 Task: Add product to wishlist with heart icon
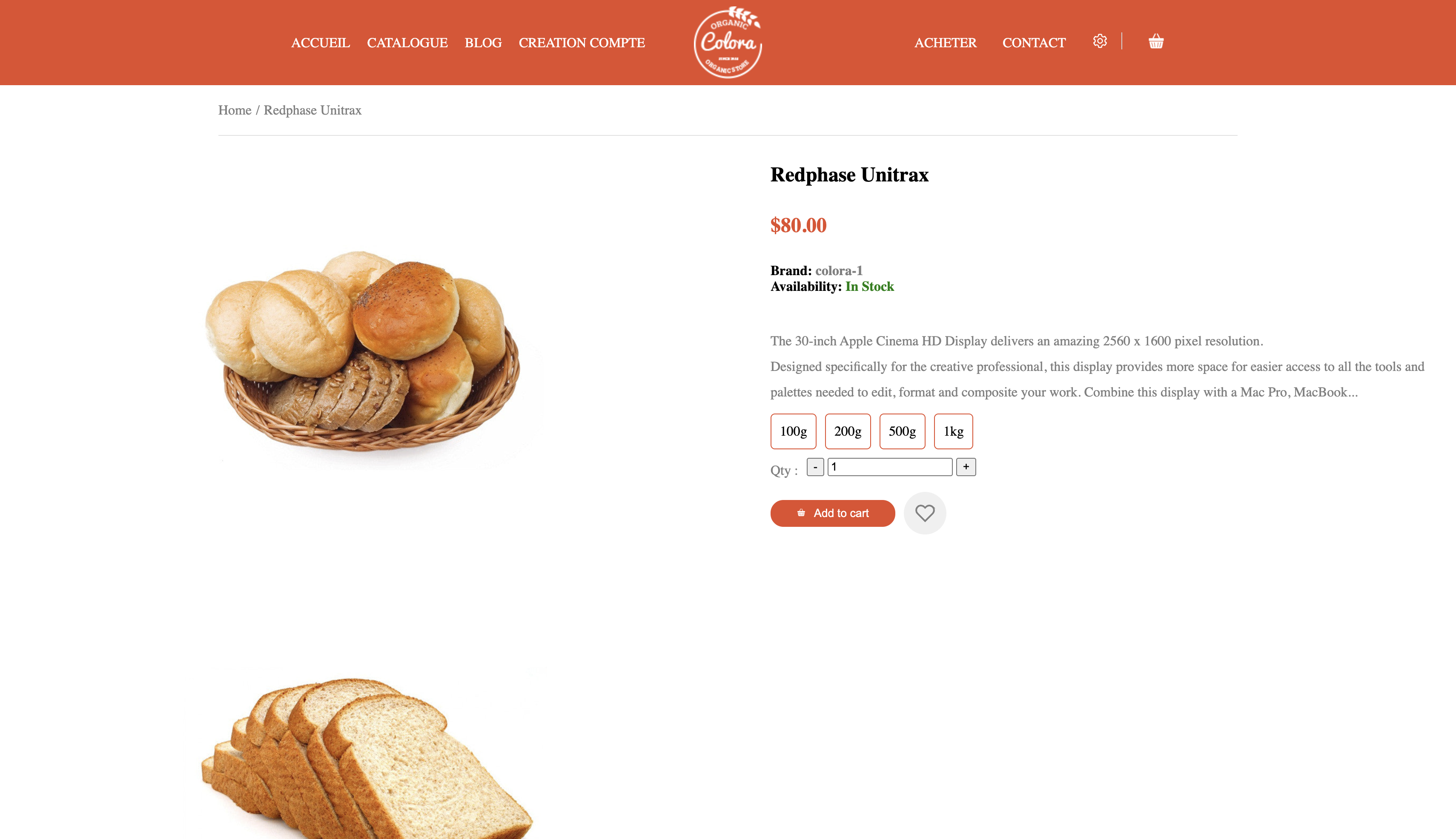pyautogui.click(x=924, y=513)
